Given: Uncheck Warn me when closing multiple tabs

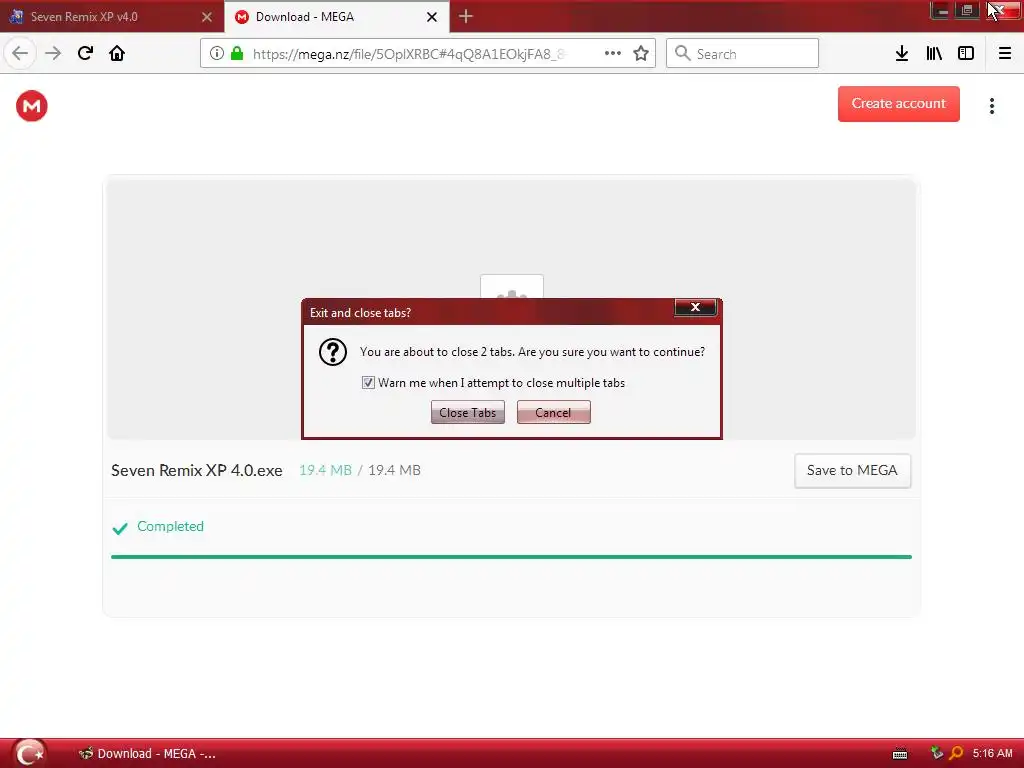Looking at the screenshot, I should [368, 383].
